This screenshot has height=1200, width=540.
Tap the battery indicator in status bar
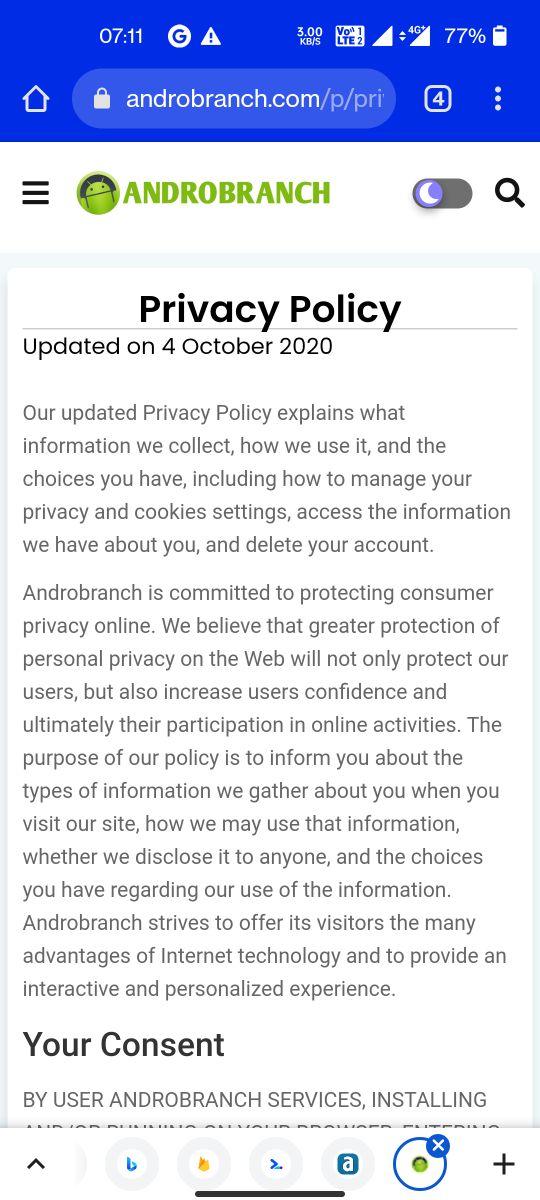click(x=500, y=36)
